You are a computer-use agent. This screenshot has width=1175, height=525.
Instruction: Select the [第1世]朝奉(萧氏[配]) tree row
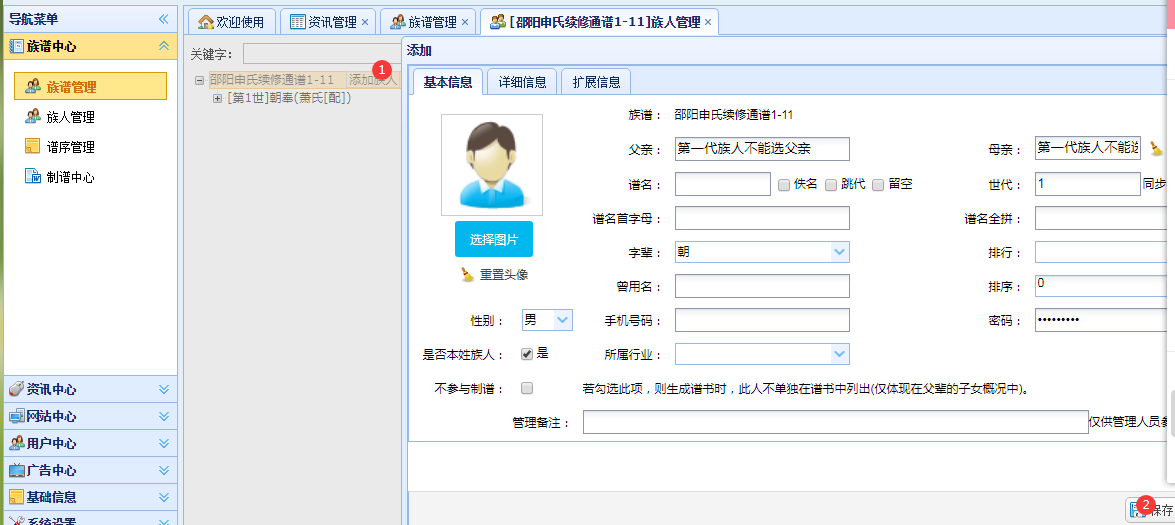pos(289,98)
